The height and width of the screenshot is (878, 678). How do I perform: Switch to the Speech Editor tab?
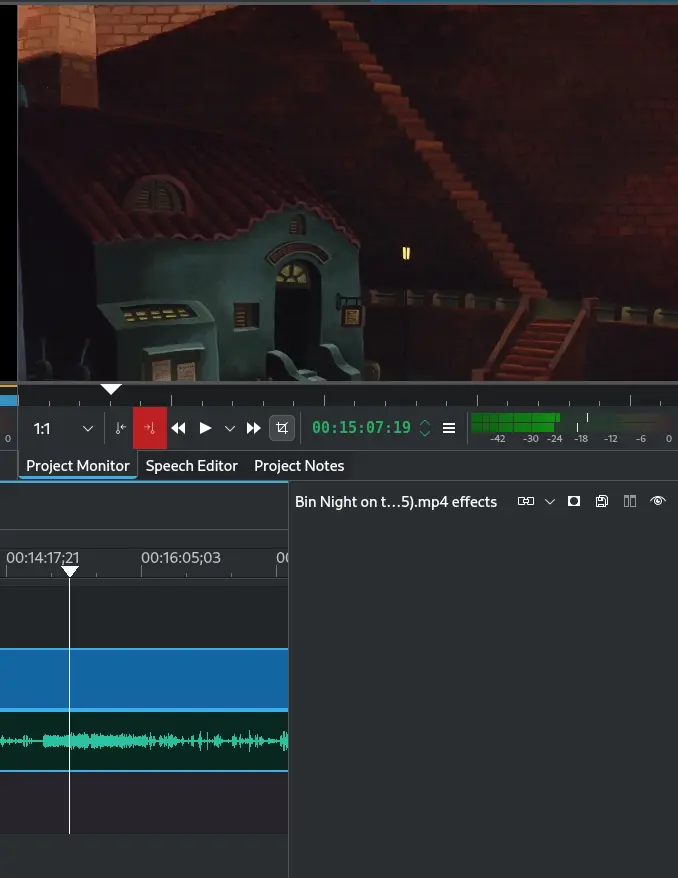(x=191, y=466)
